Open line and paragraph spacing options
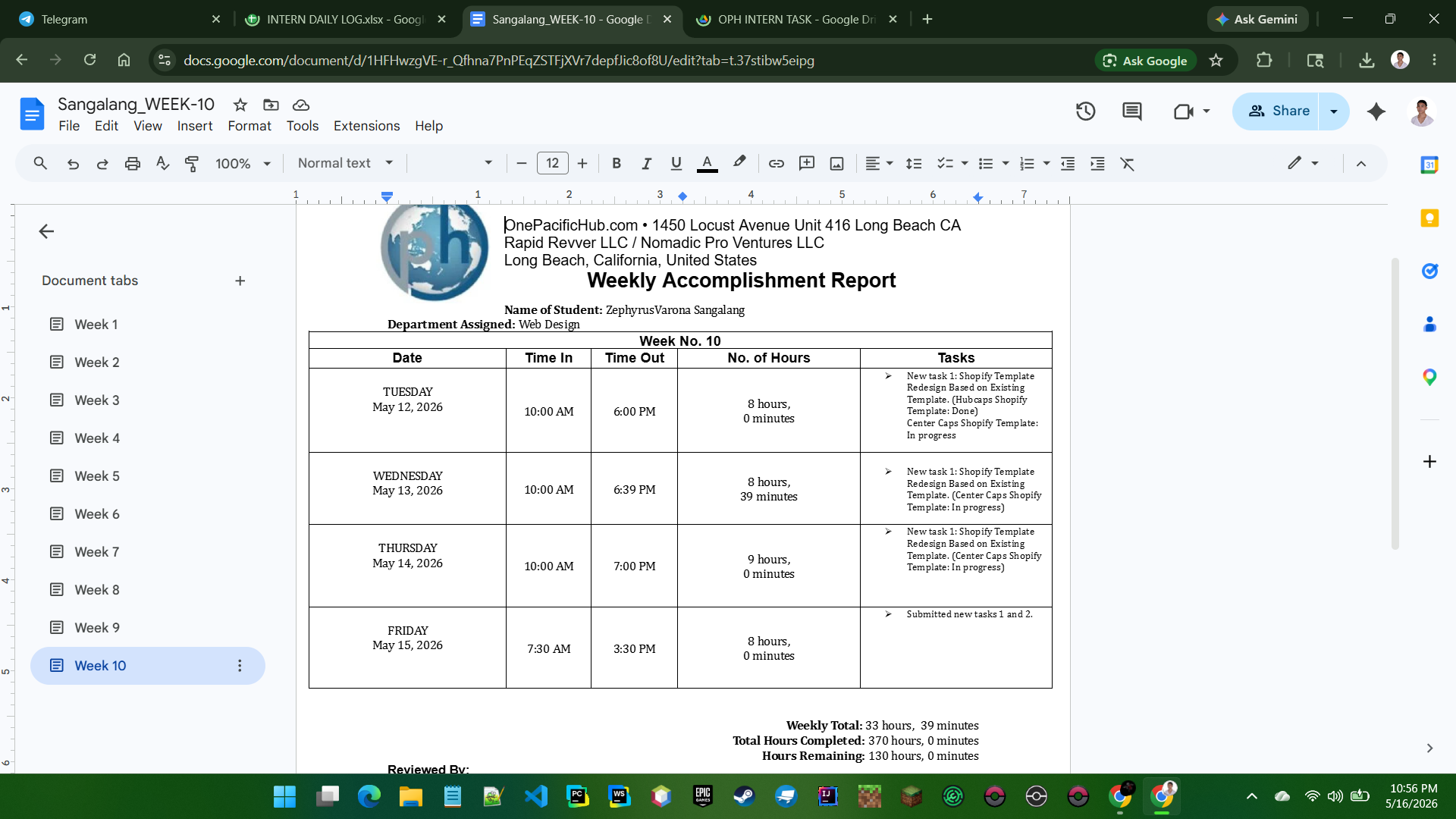The height and width of the screenshot is (819, 1456). click(x=914, y=163)
